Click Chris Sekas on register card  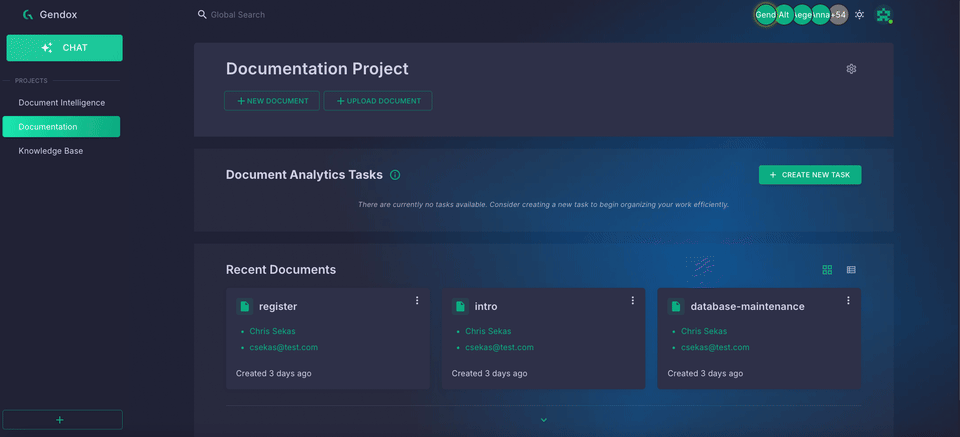[272, 331]
